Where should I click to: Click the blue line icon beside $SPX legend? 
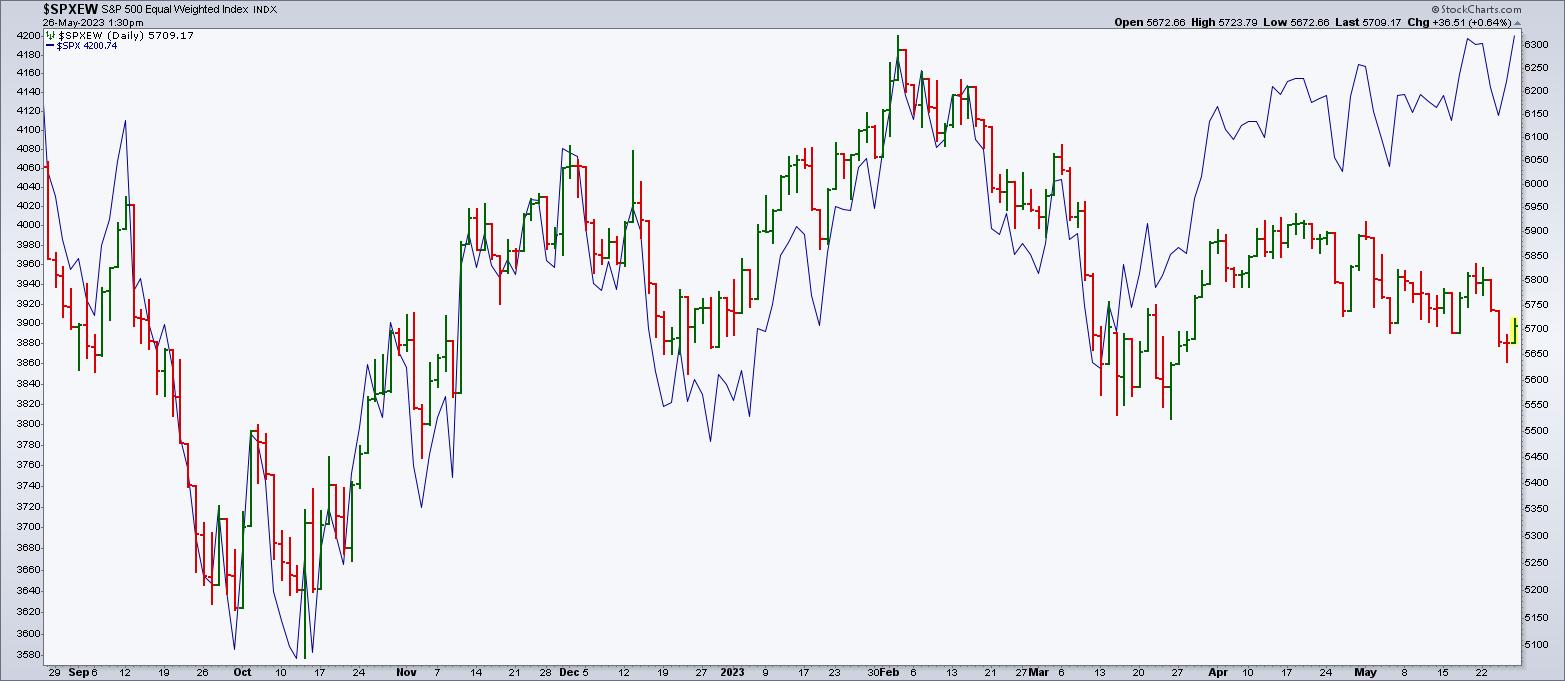(x=49, y=45)
